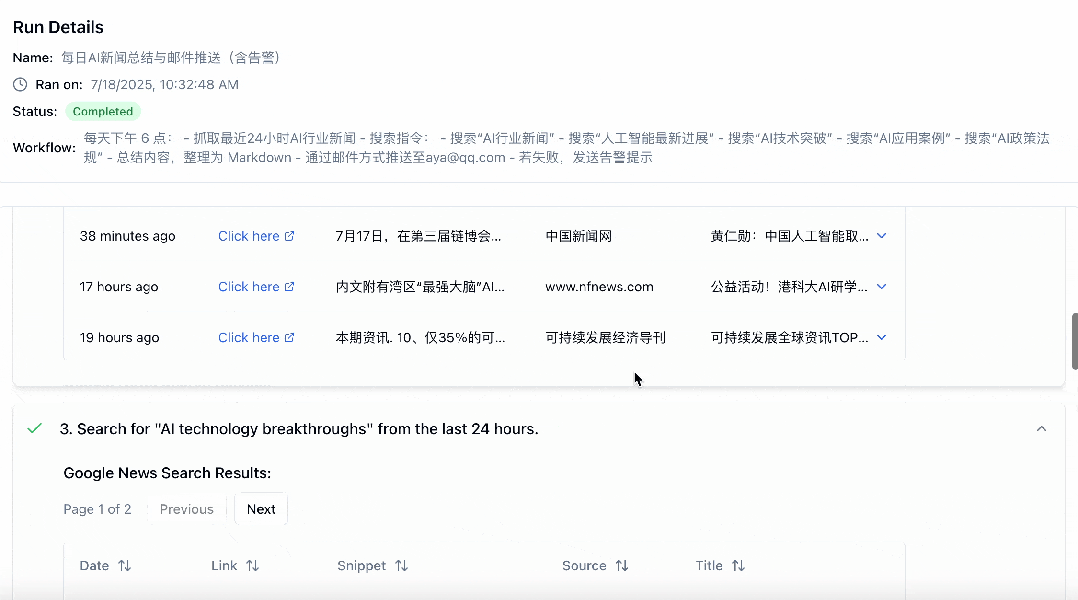1078x600 pixels.
Task: Expand the 公益活动 news row chevron
Action: [881, 286]
